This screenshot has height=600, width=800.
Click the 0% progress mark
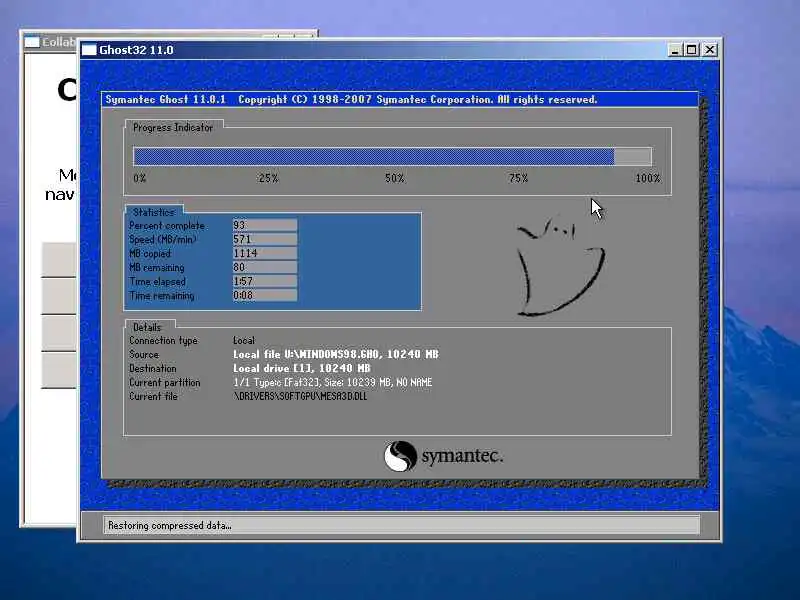tap(140, 178)
